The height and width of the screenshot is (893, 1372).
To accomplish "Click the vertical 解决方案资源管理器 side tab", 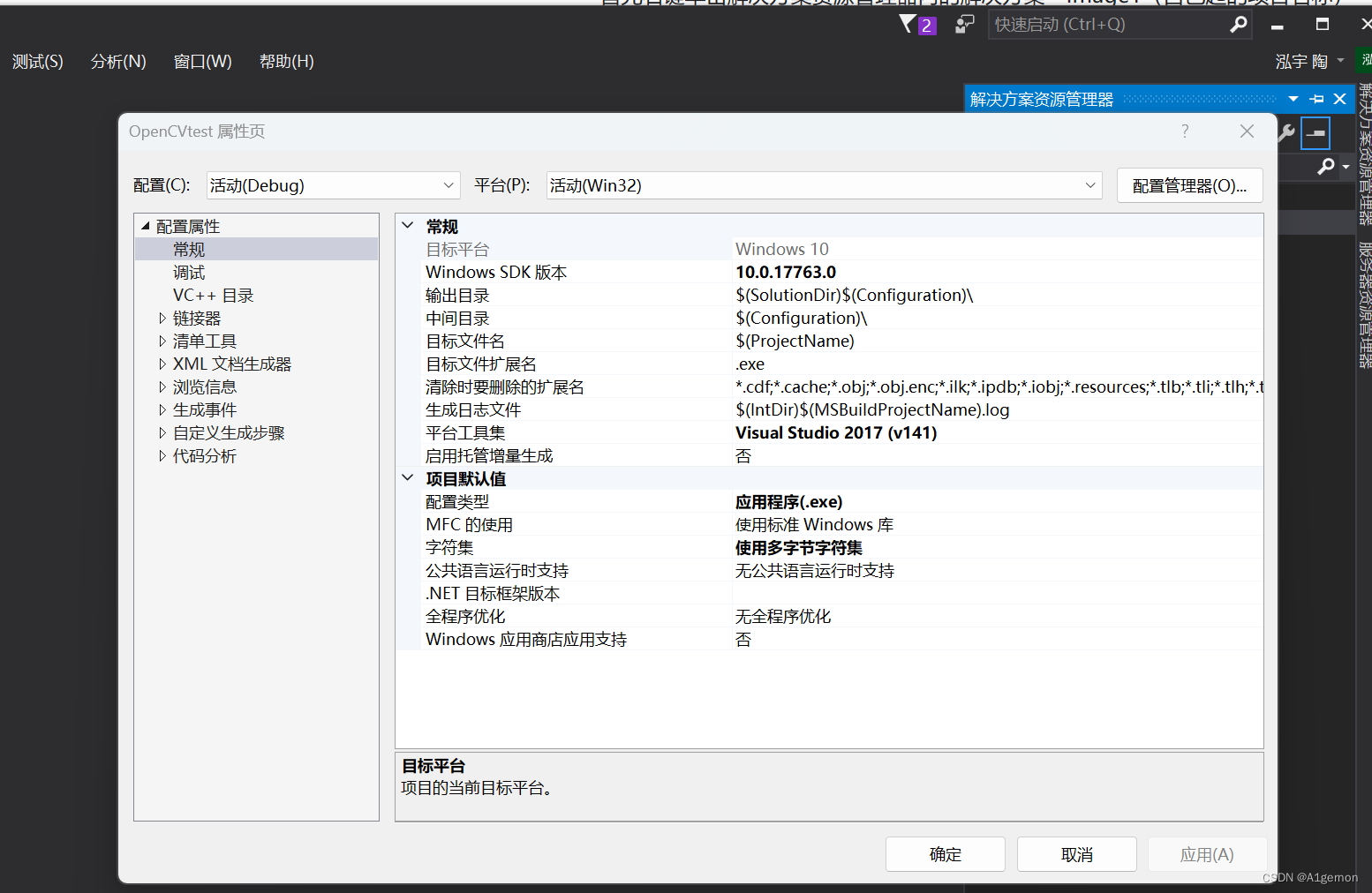I will coord(1365,153).
